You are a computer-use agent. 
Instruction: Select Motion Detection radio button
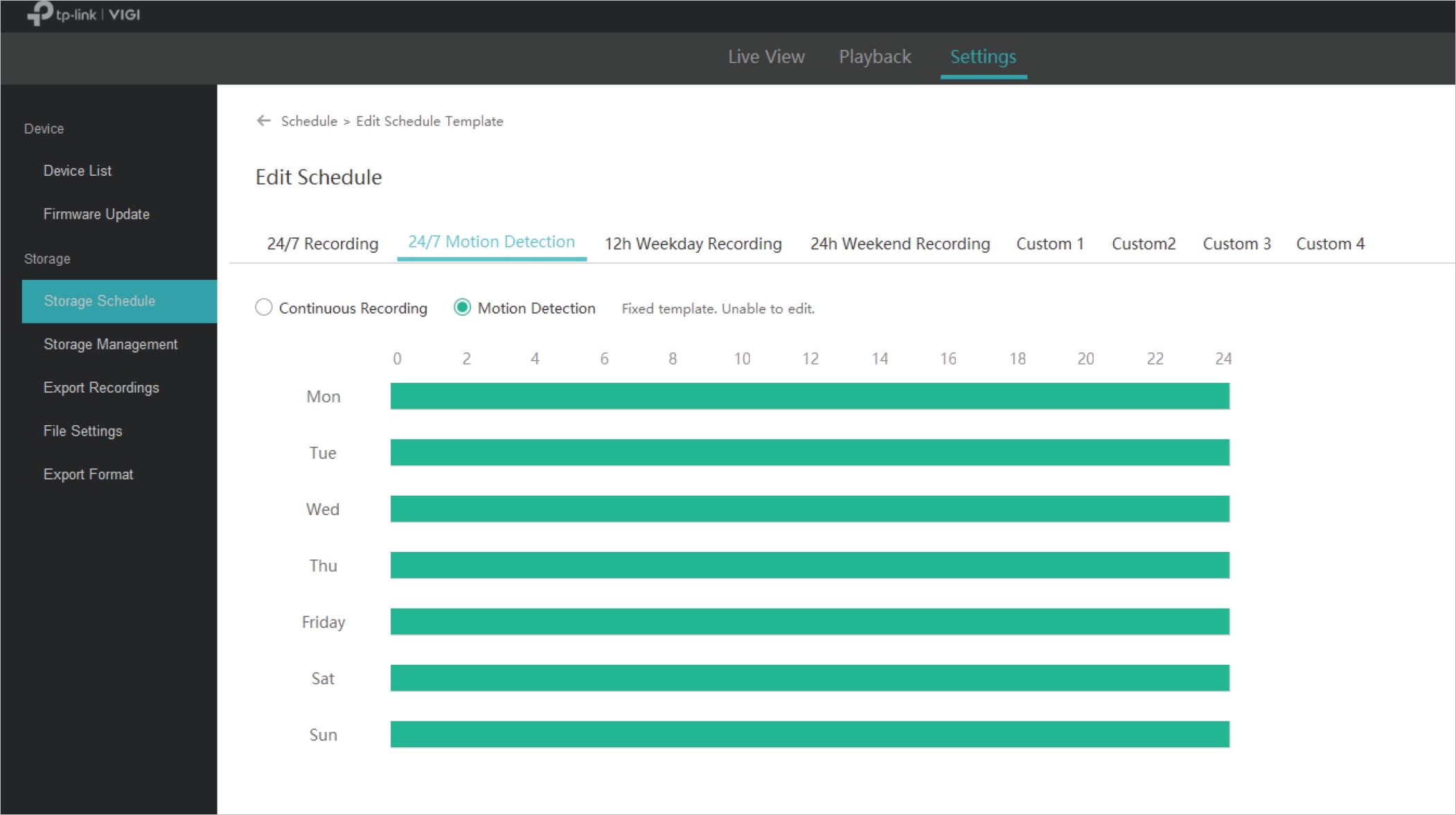462,307
